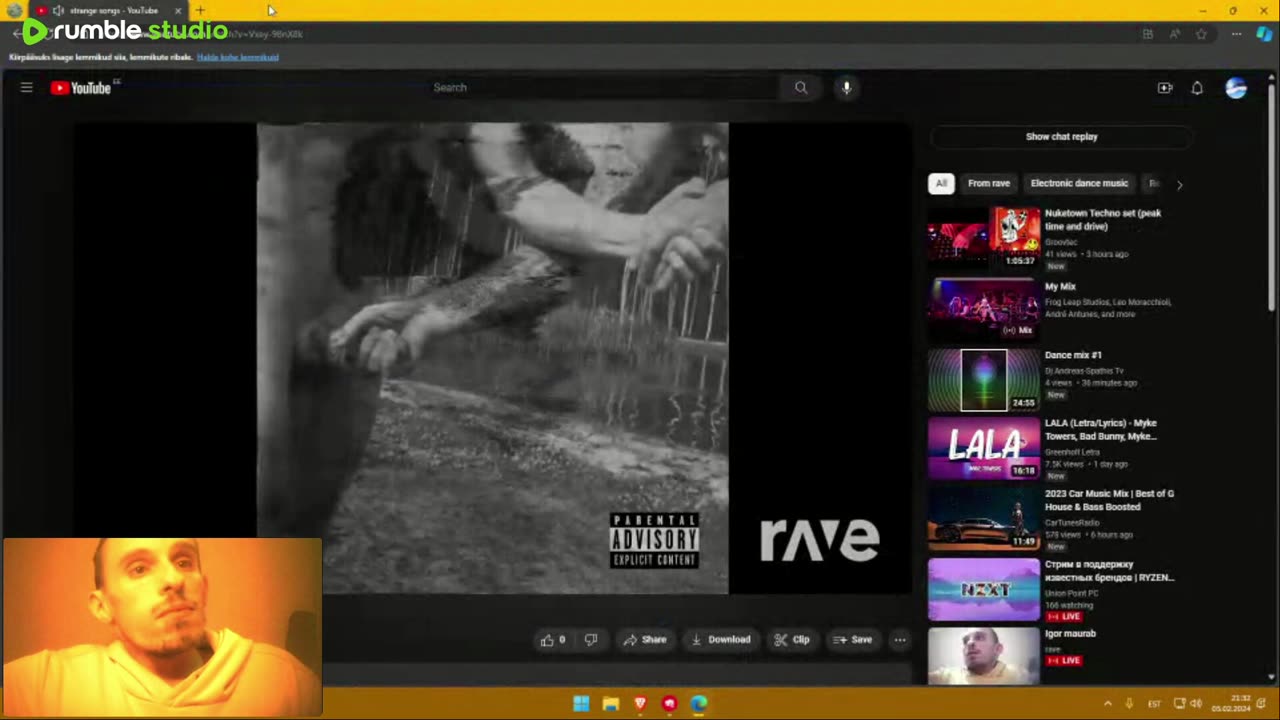Open File Explorer from the taskbar
Viewport: 1280px width, 720px height.
[611, 704]
